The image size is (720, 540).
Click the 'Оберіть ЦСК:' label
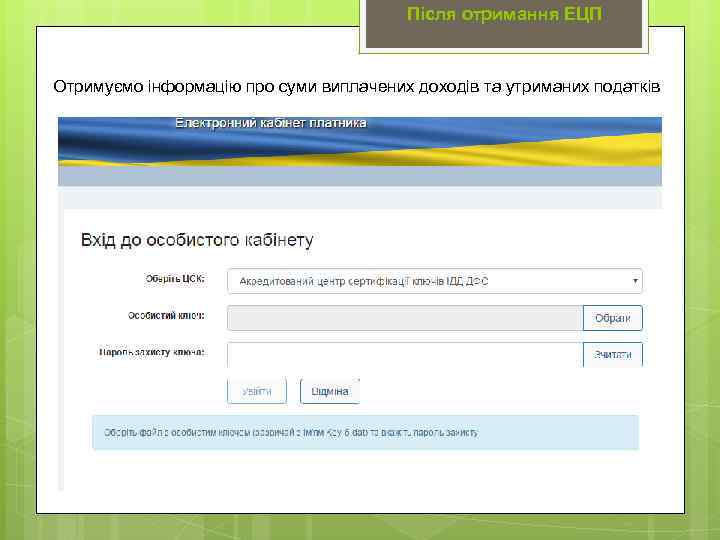pos(175,279)
